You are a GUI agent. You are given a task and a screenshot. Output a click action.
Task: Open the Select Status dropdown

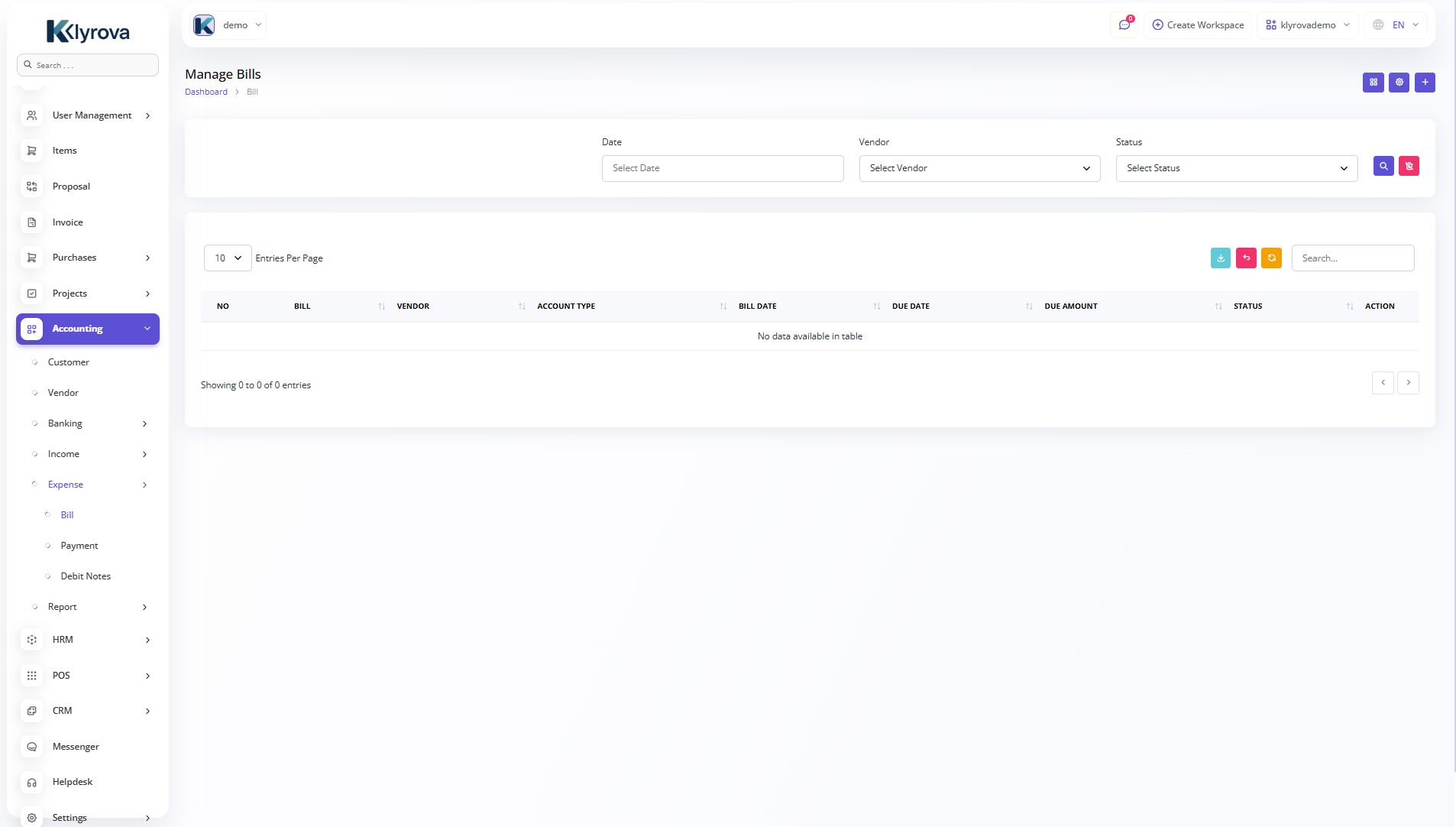[x=1236, y=169]
